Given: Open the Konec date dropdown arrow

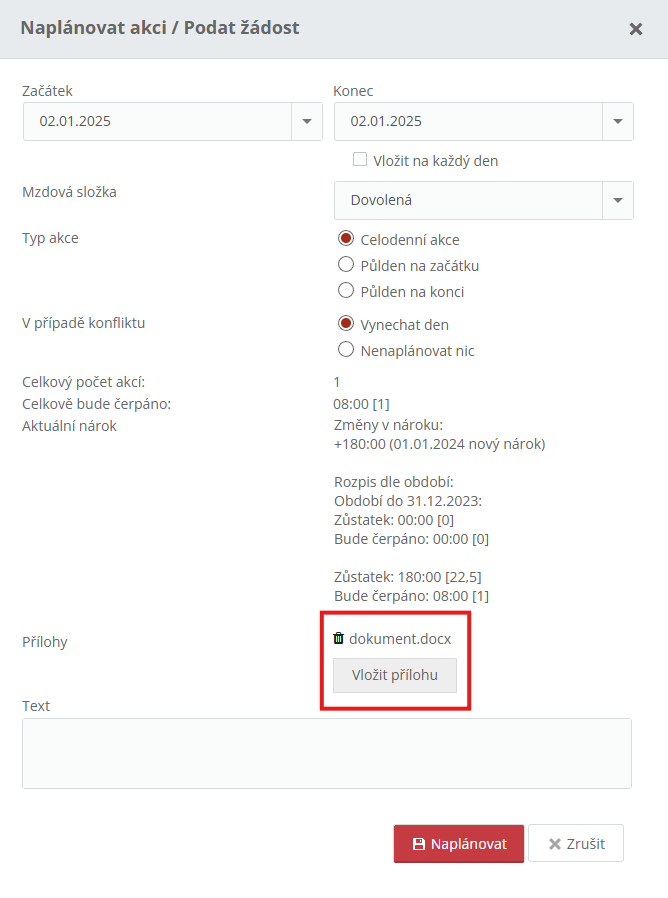Looking at the screenshot, I should [618, 121].
